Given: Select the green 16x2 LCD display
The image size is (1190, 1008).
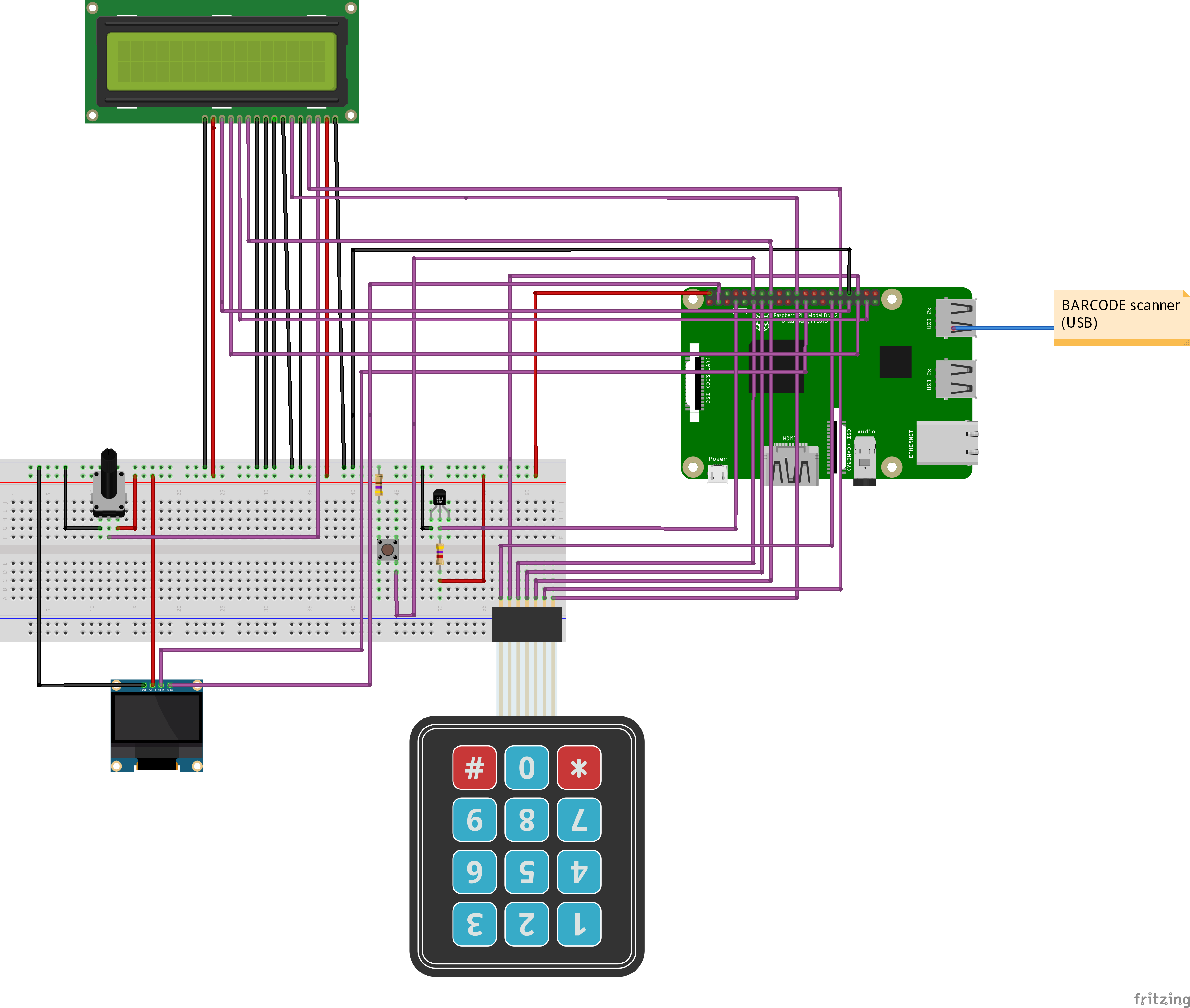Looking at the screenshot, I should click(222, 62).
